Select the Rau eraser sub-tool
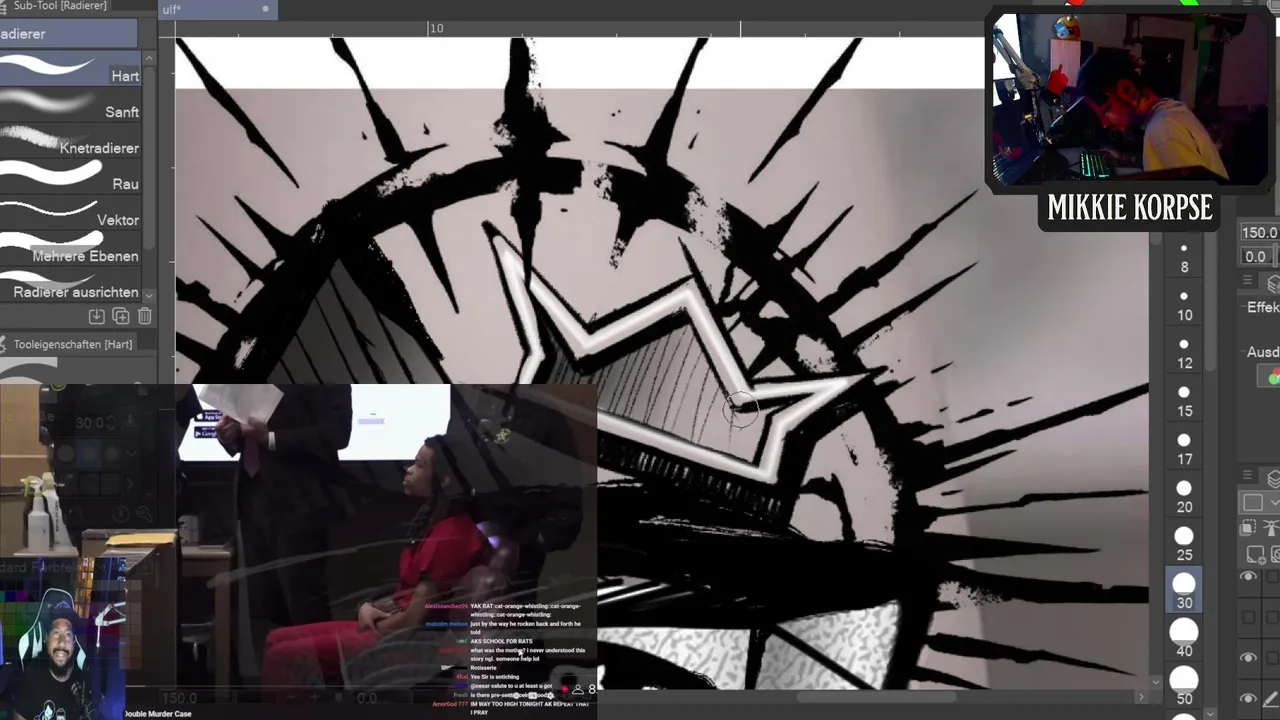This screenshot has width=1280, height=720. click(x=70, y=177)
